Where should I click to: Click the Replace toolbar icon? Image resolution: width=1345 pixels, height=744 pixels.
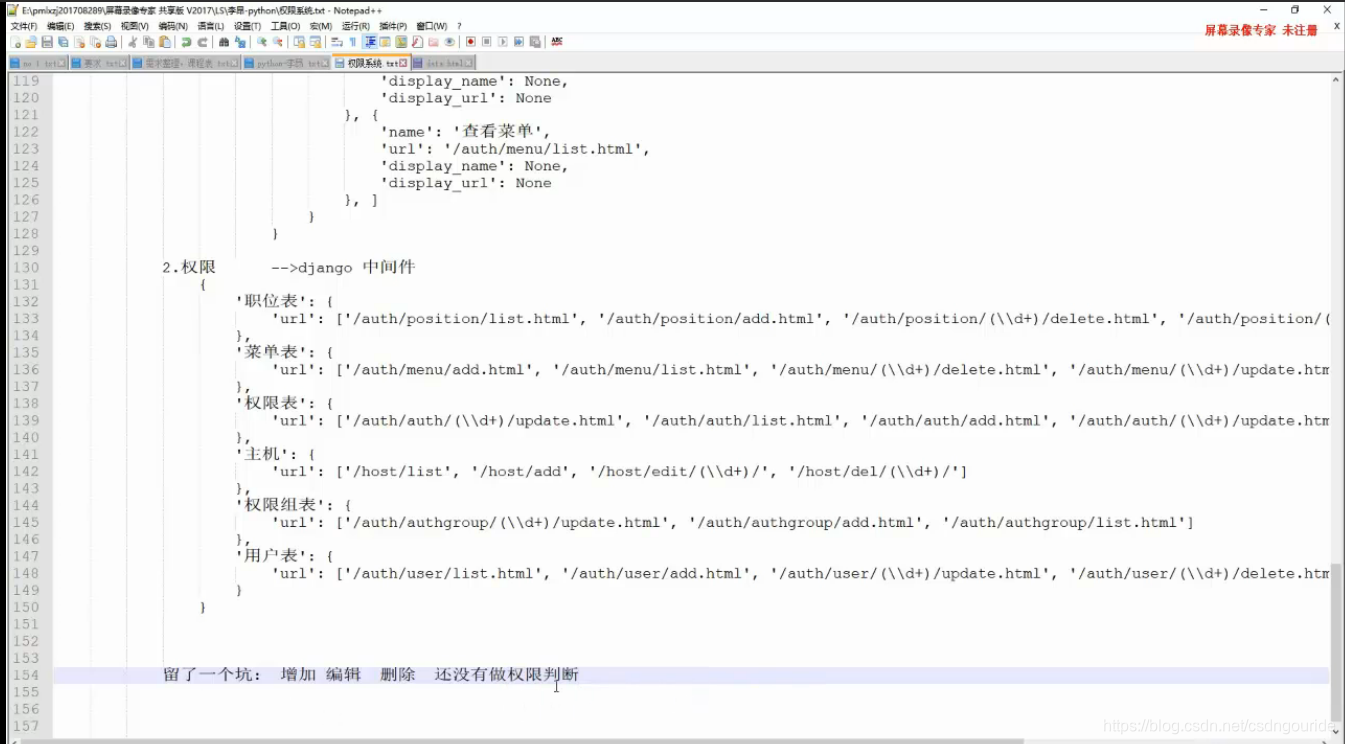(x=240, y=42)
